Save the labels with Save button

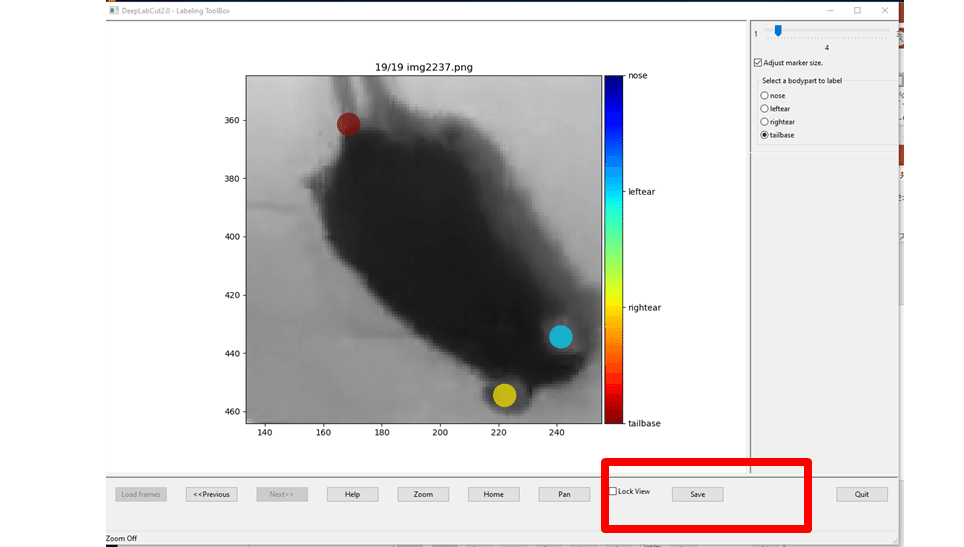point(698,494)
